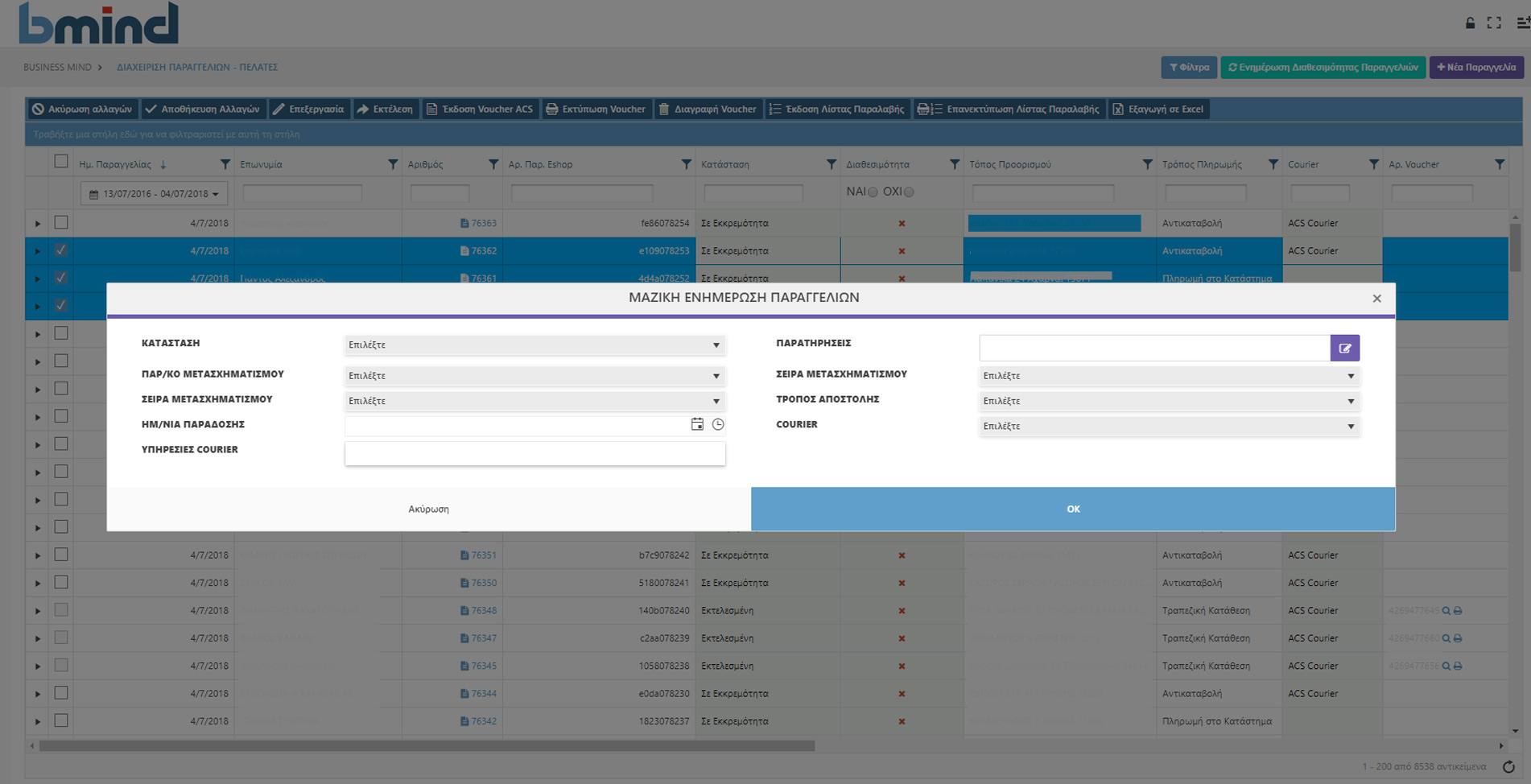Toggle select-all header checkbox
The height and width of the screenshot is (784, 1531).
(61, 162)
